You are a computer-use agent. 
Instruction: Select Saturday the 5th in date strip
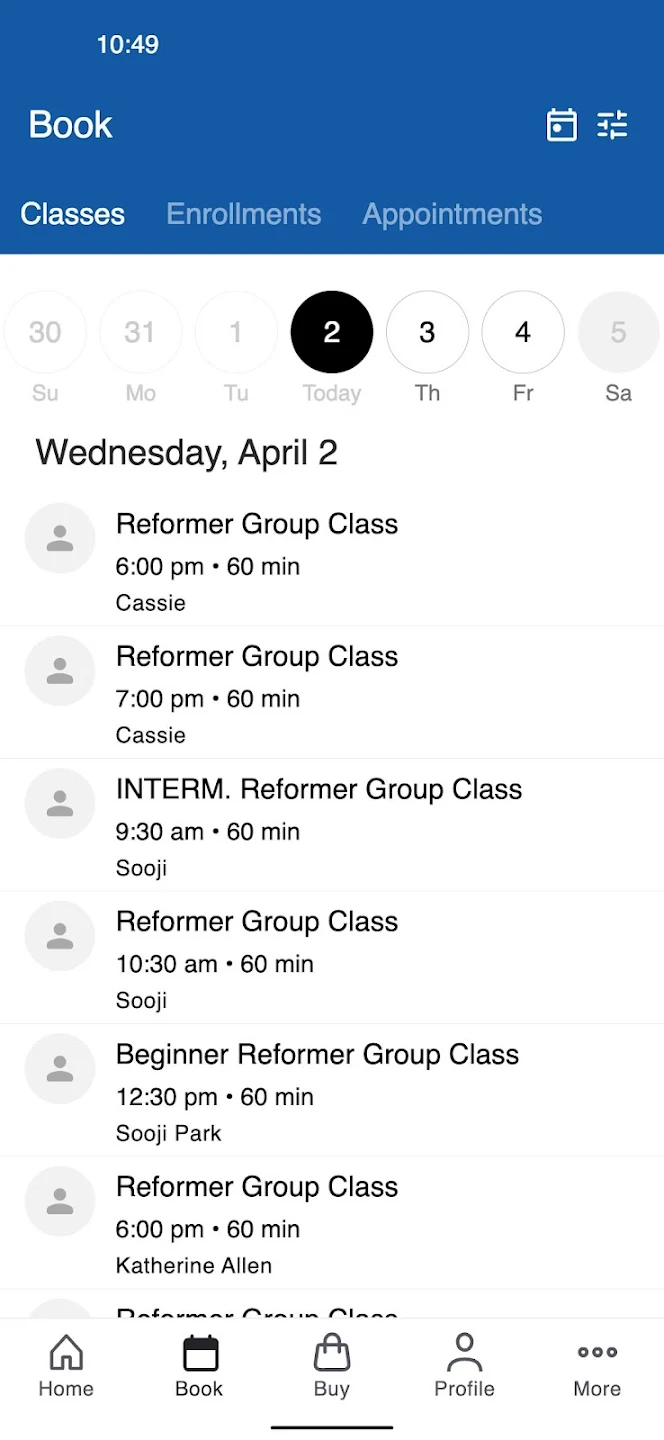618,332
